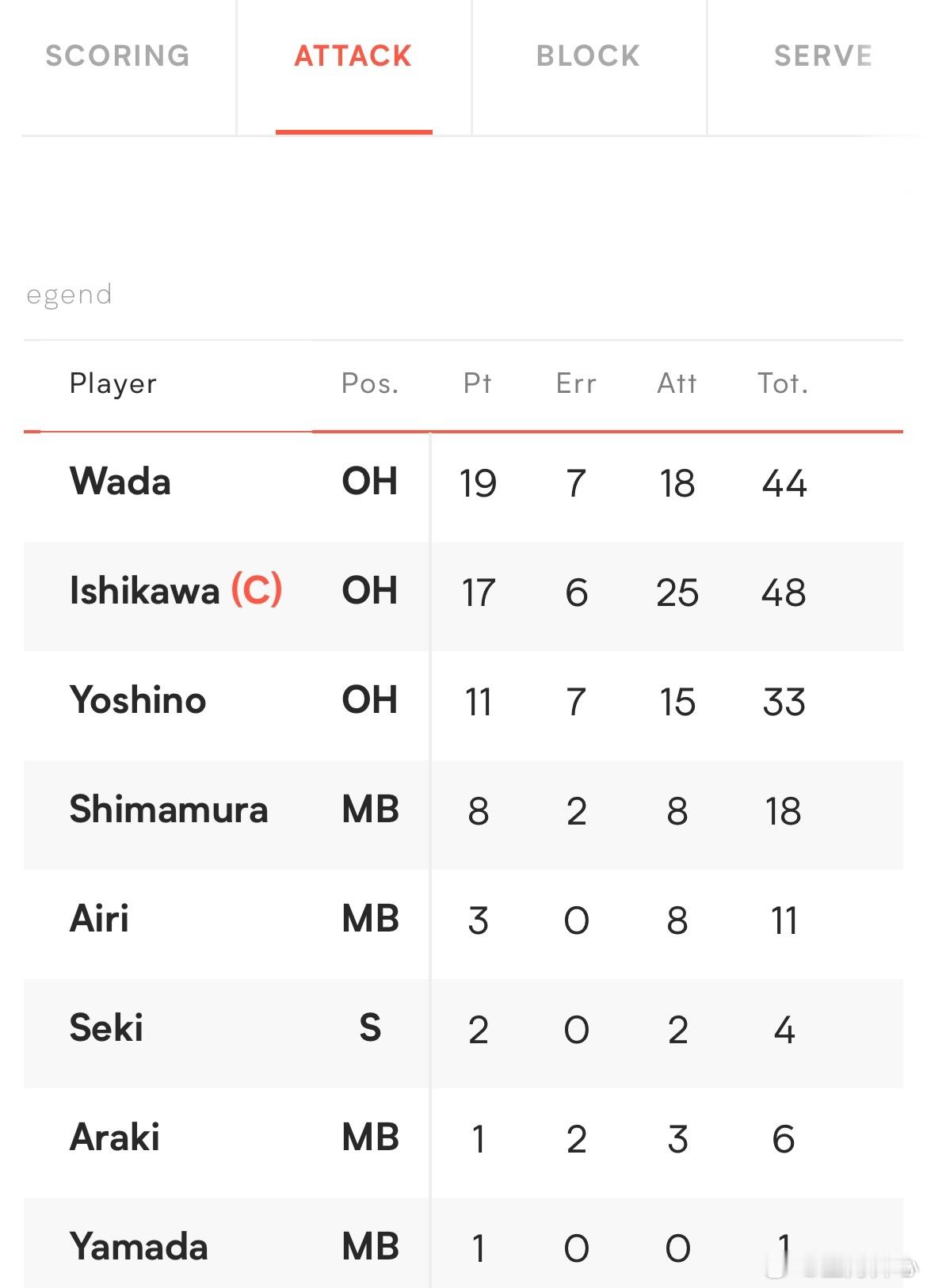Open player Wada's row
Image resolution: width=927 pixels, height=1288 pixels.
point(463,482)
